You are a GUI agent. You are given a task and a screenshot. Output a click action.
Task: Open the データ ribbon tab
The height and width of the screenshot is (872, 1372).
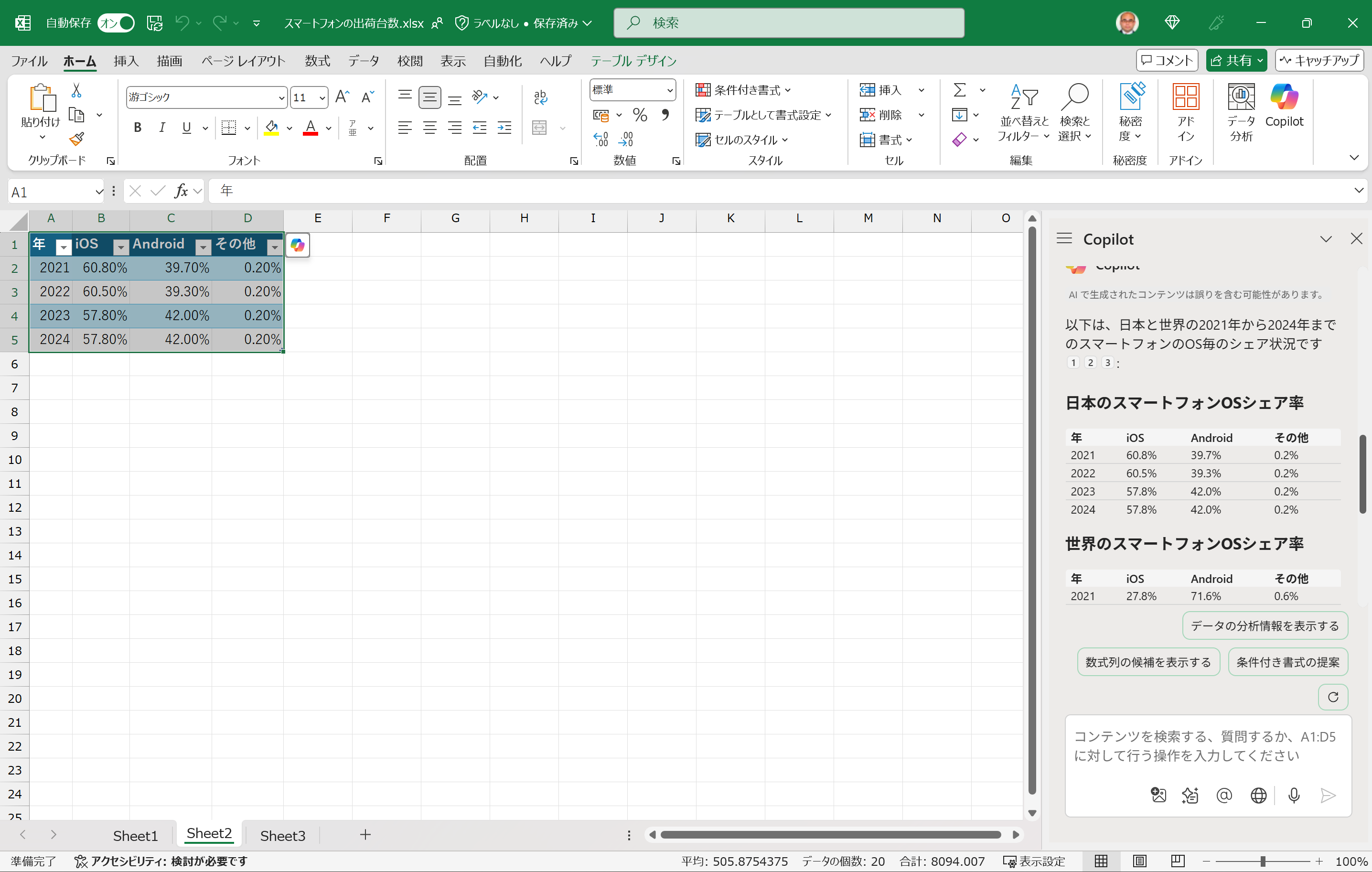coord(363,61)
